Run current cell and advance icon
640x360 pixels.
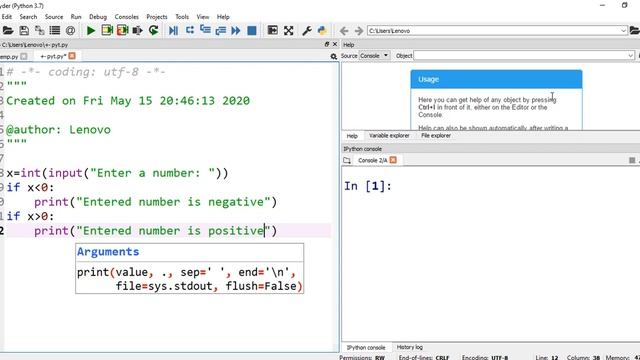(x=122, y=31)
